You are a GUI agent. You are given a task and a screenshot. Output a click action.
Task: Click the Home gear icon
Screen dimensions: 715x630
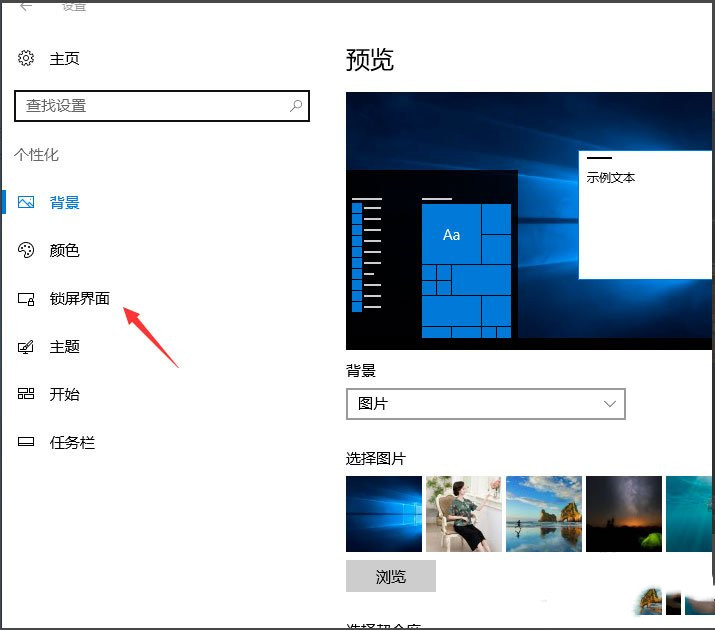click(26, 58)
